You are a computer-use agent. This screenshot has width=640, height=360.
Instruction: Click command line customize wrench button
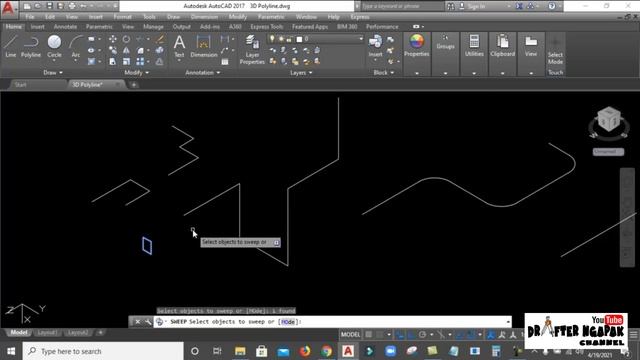click(x=148, y=322)
